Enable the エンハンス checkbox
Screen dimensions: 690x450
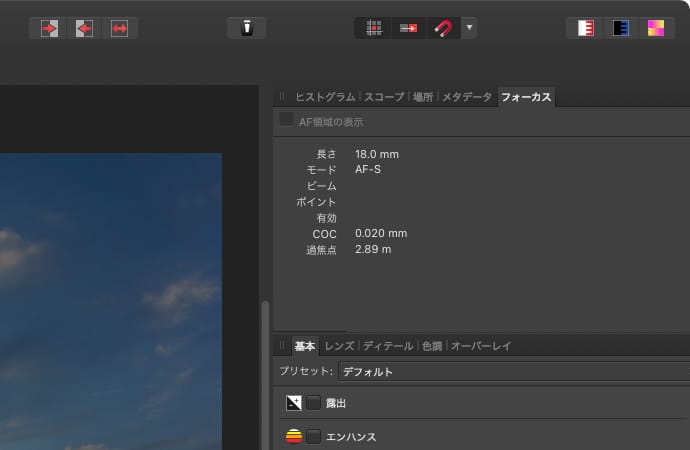pyautogui.click(x=314, y=437)
